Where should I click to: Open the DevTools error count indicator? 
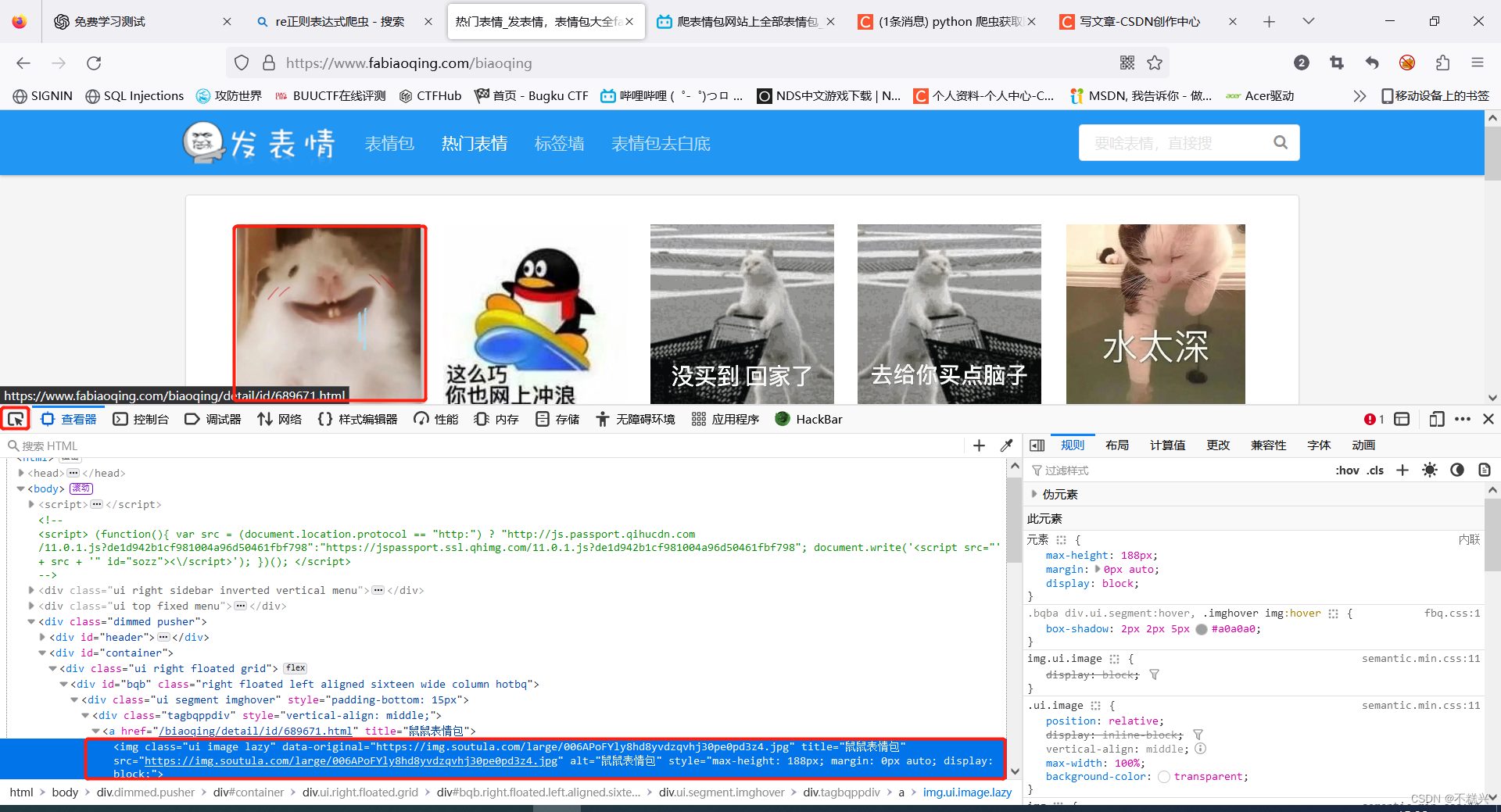coord(1374,420)
